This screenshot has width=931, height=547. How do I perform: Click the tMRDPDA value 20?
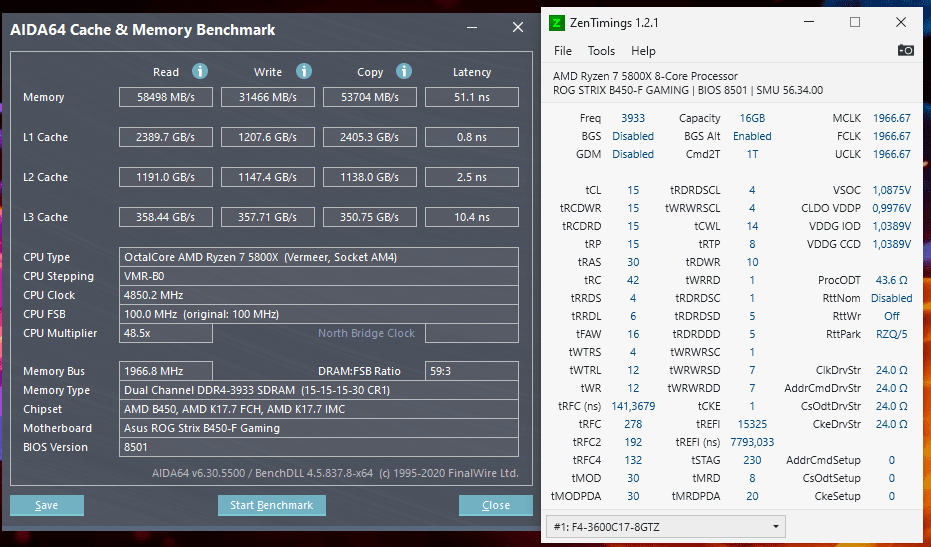tap(752, 496)
